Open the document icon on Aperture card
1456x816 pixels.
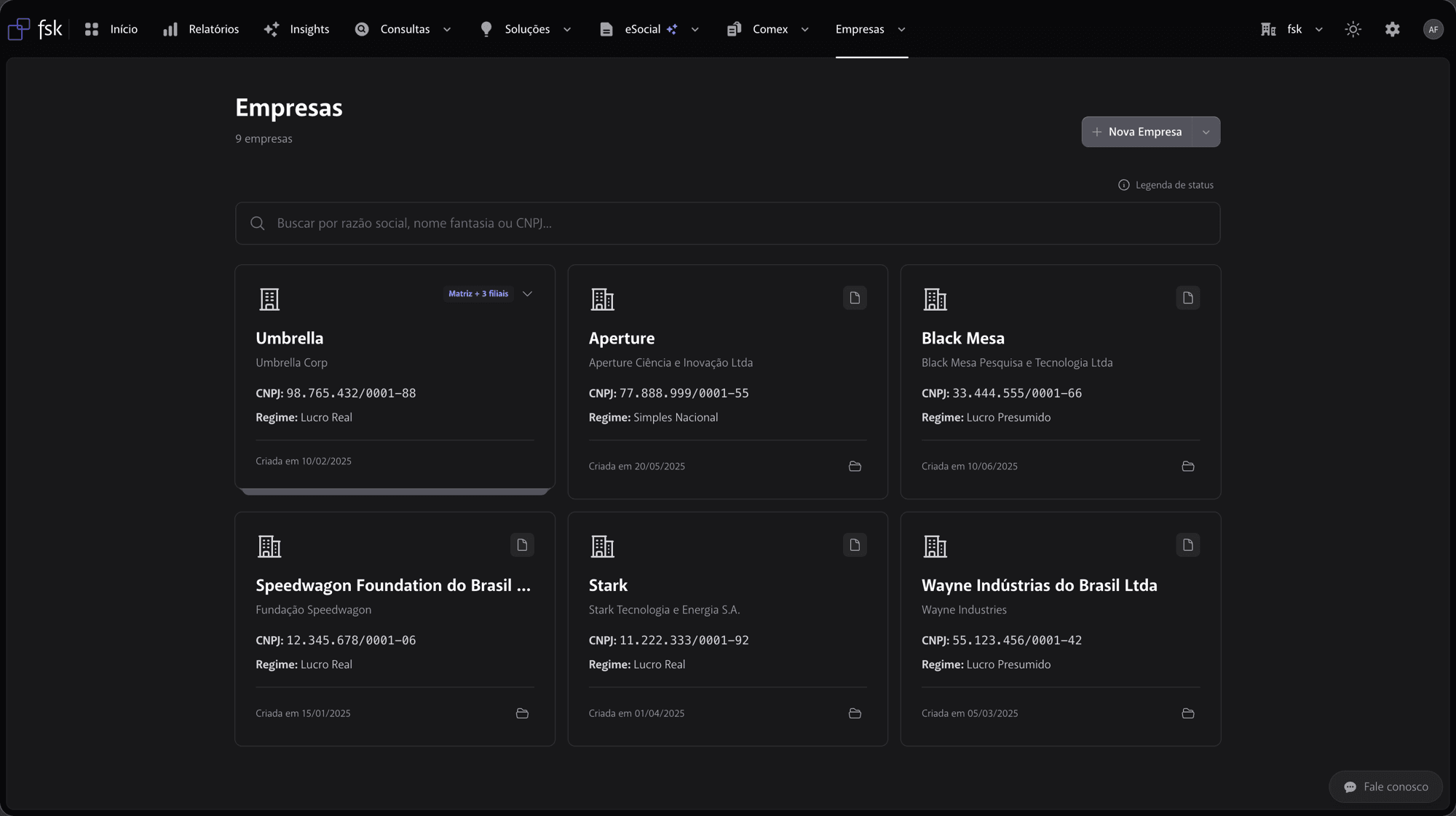[x=855, y=298]
